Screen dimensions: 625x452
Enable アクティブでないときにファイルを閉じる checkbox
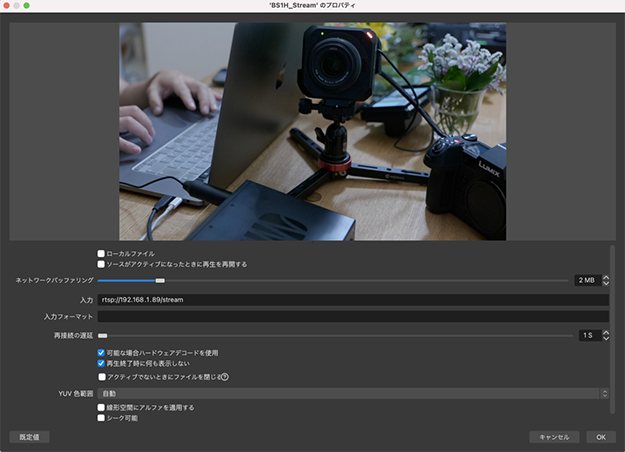[x=102, y=377]
